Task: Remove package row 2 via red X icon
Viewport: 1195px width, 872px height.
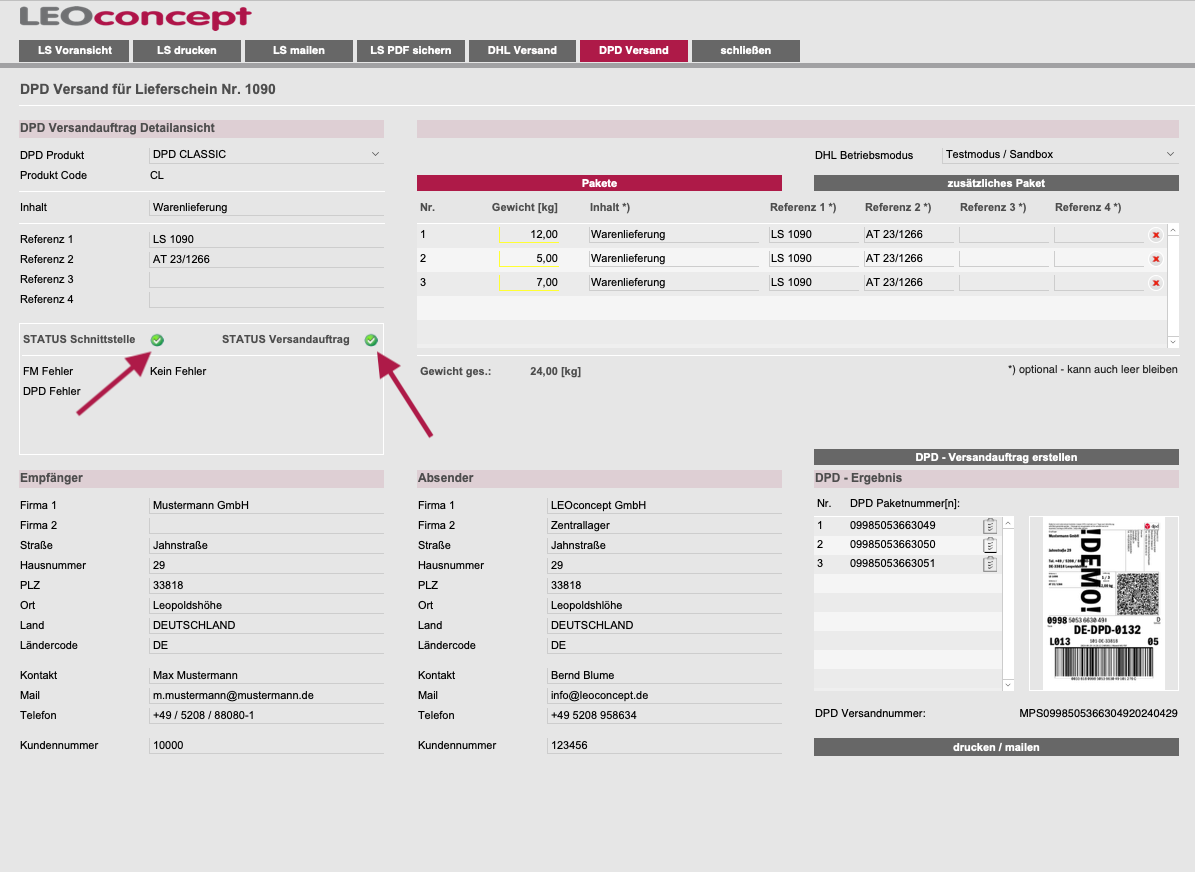Action: (x=1155, y=259)
